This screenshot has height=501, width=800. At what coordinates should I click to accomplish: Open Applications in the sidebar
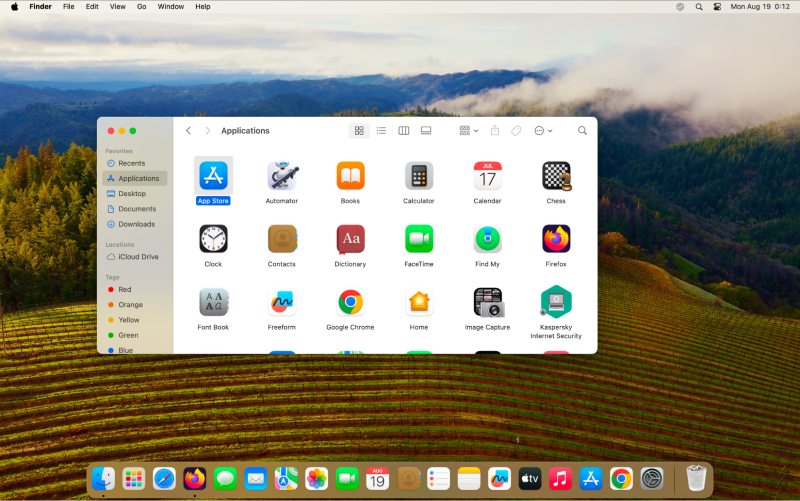tap(135, 178)
